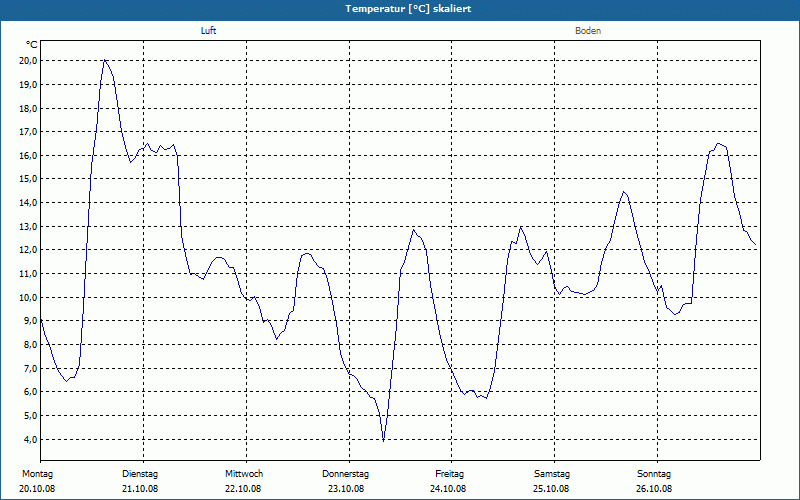Viewport: 800px width, 500px height.
Task: Click the 25.10.08 date label
Action: pos(551,489)
